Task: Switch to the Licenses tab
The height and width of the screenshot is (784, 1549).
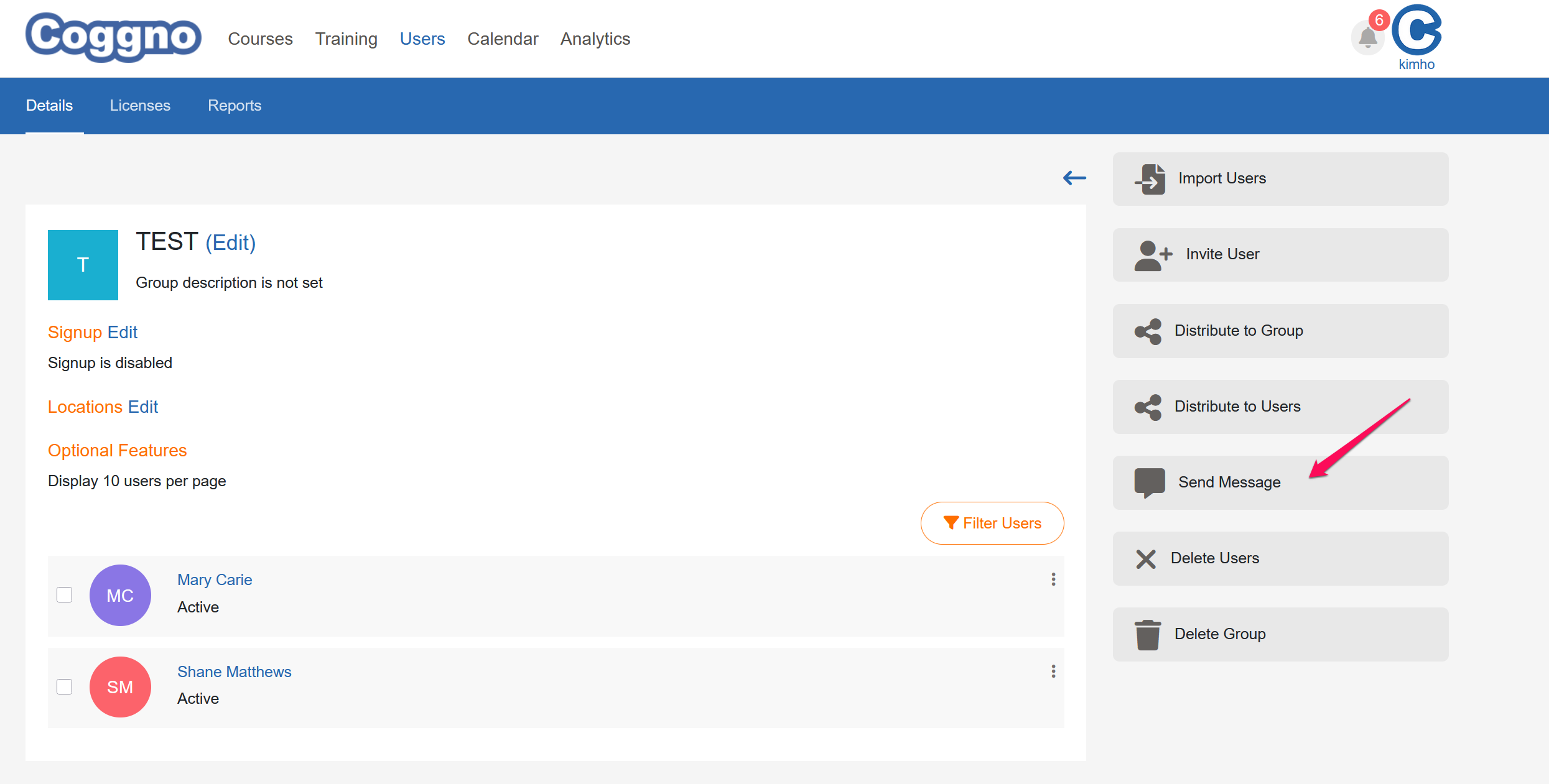Action: tap(140, 106)
